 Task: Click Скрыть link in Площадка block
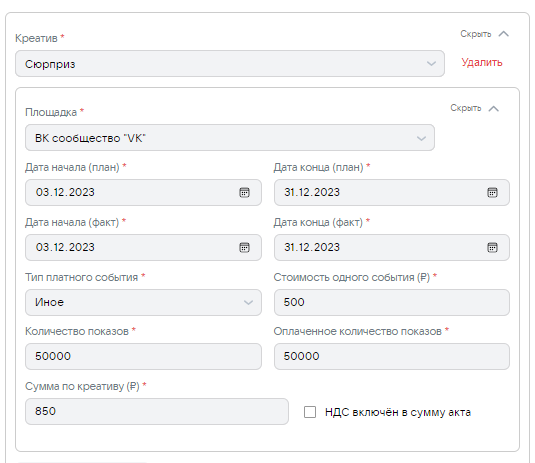point(466,108)
